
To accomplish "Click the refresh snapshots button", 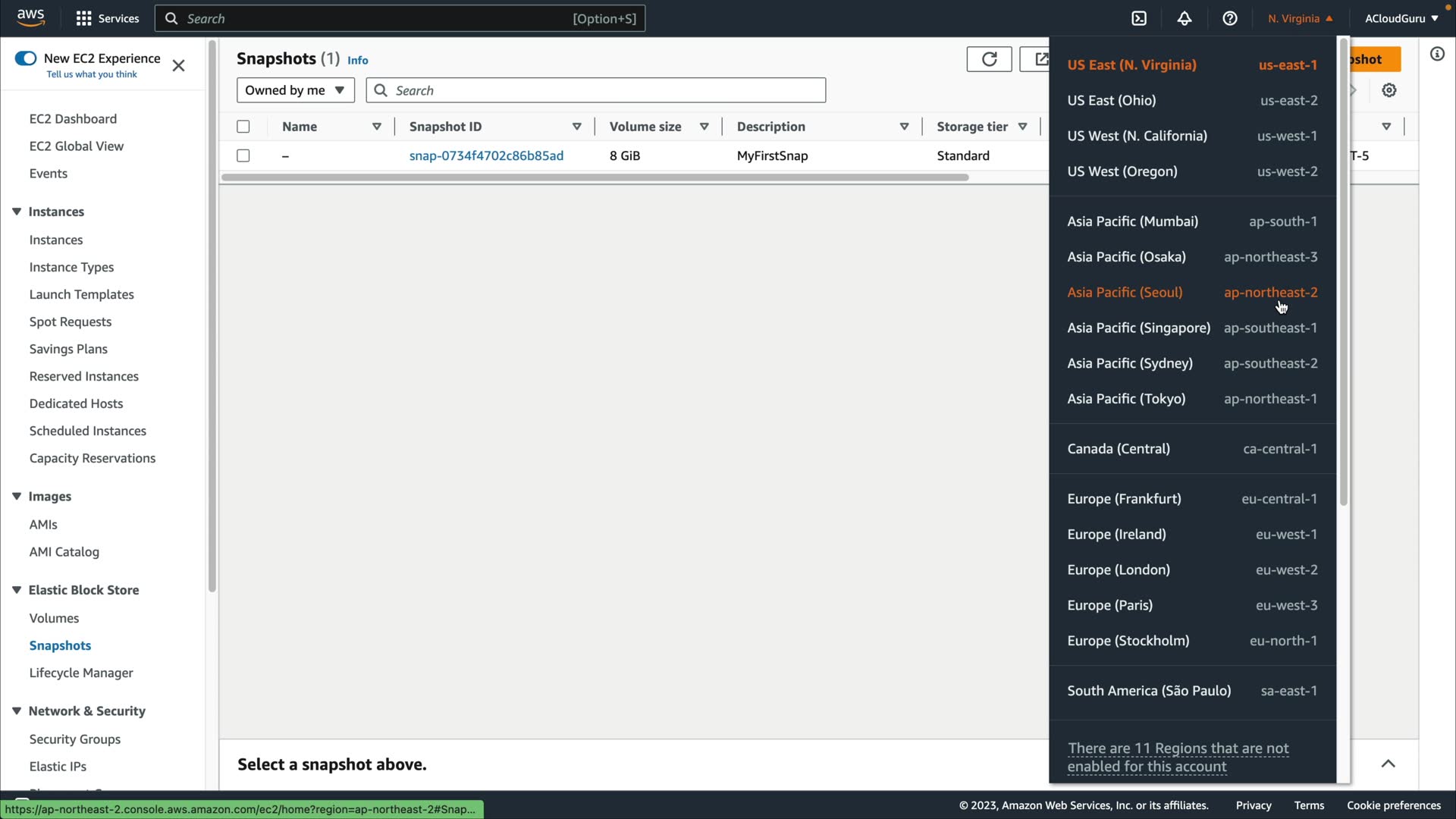I will pos(989,59).
